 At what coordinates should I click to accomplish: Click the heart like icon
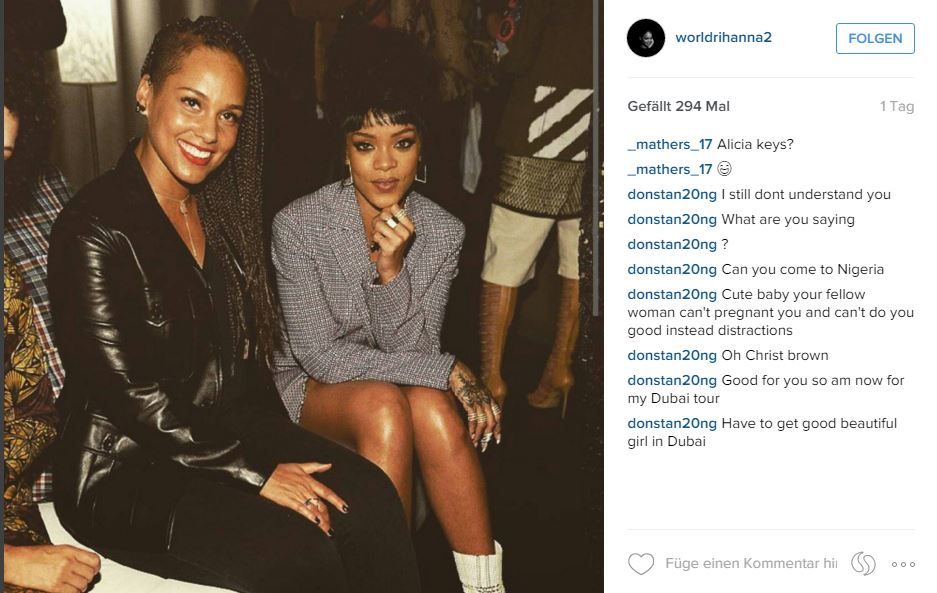point(641,564)
